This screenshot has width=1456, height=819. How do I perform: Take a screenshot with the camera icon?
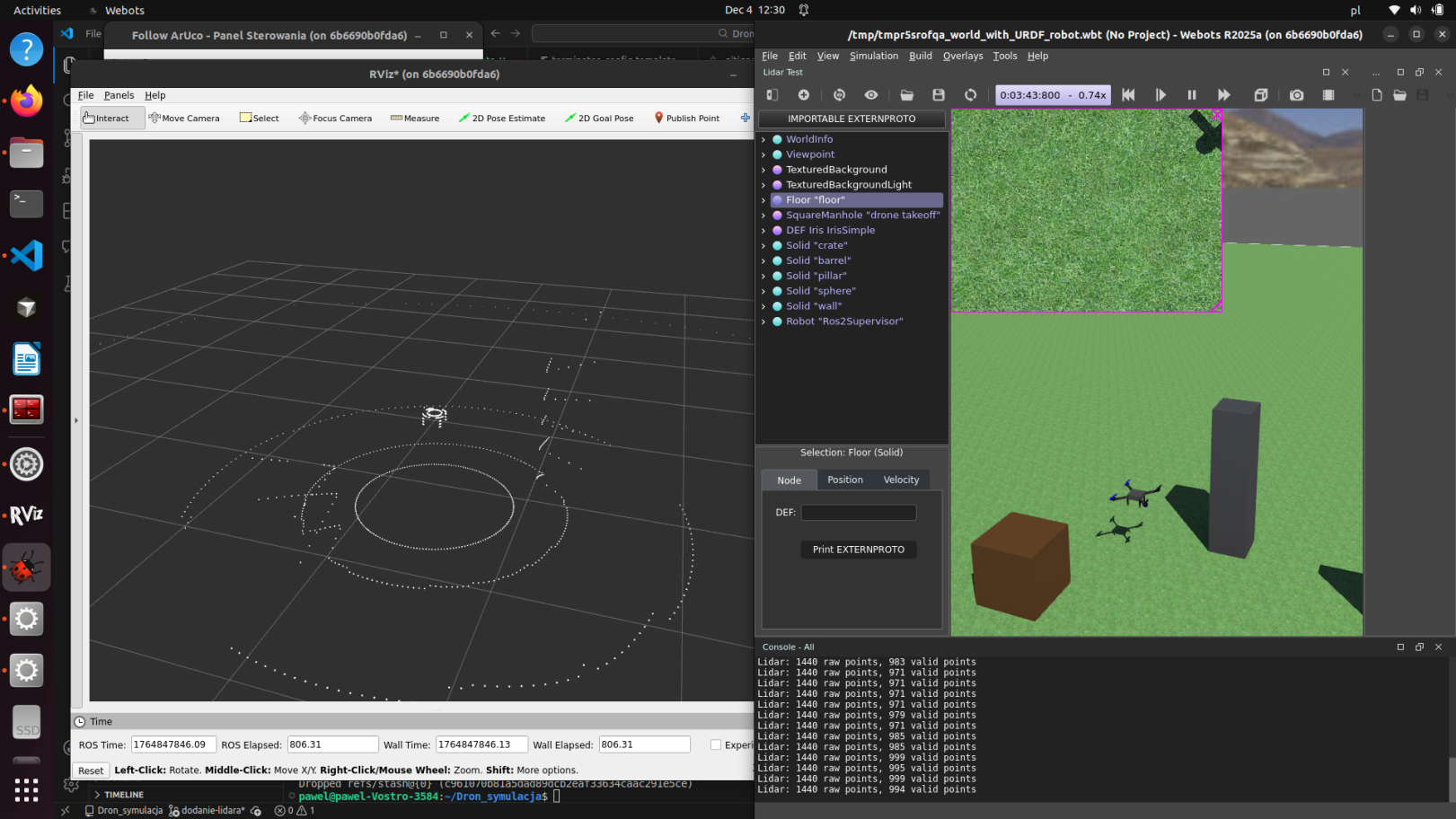tap(1296, 95)
